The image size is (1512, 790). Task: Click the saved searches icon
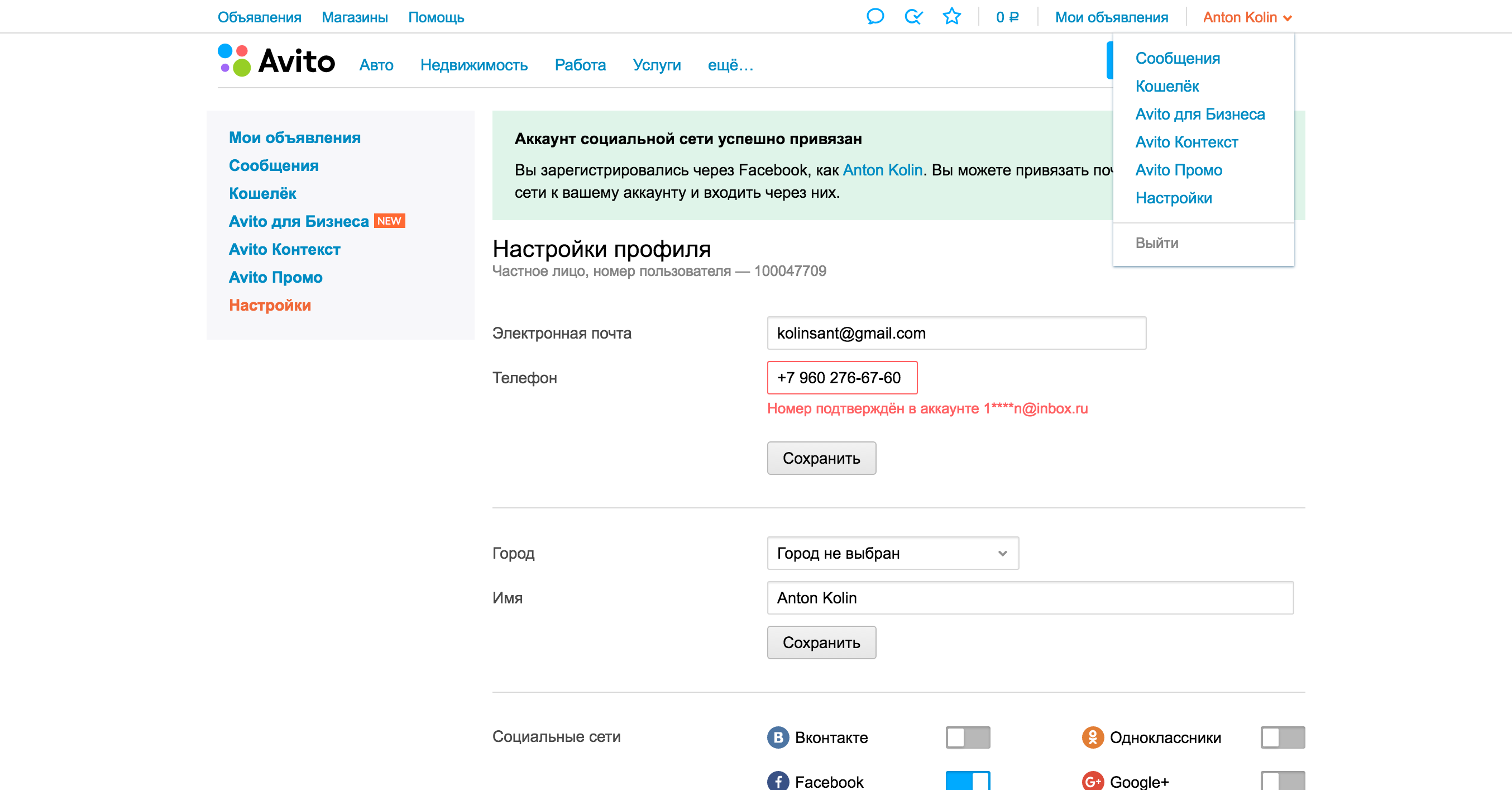(913, 17)
